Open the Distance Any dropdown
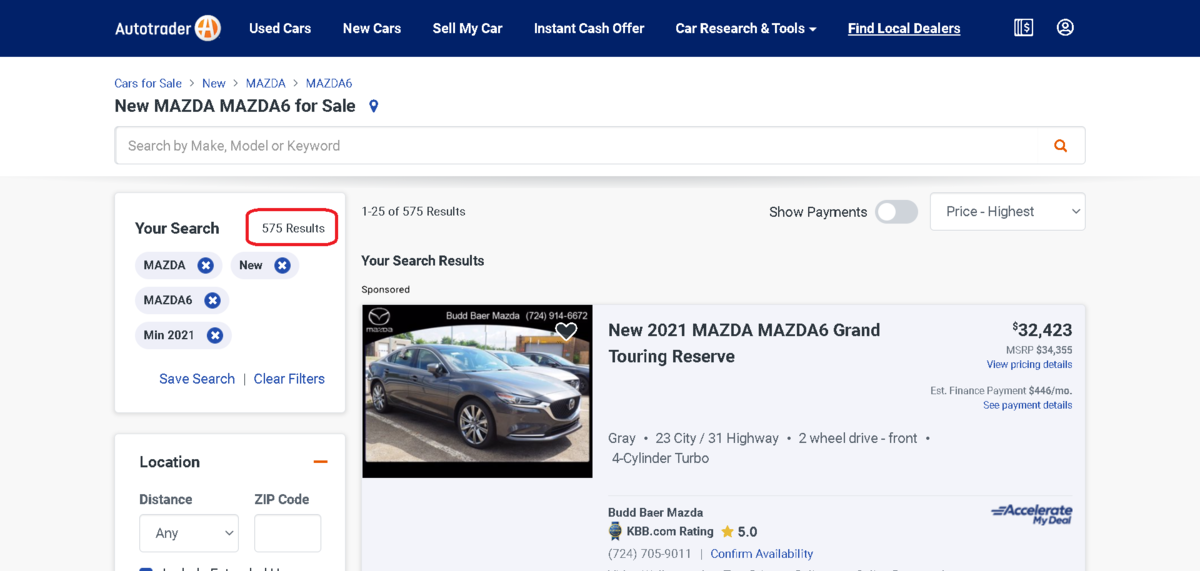The image size is (1200, 571). click(x=189, y=533)
